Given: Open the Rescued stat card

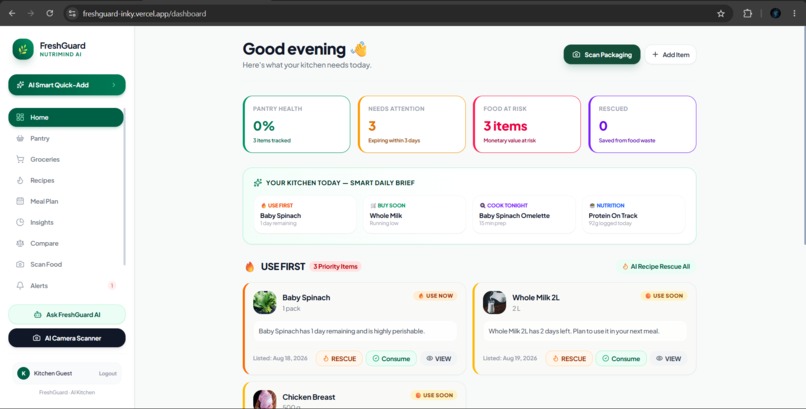Looking at the screenshot, I should tap(642, 124).
